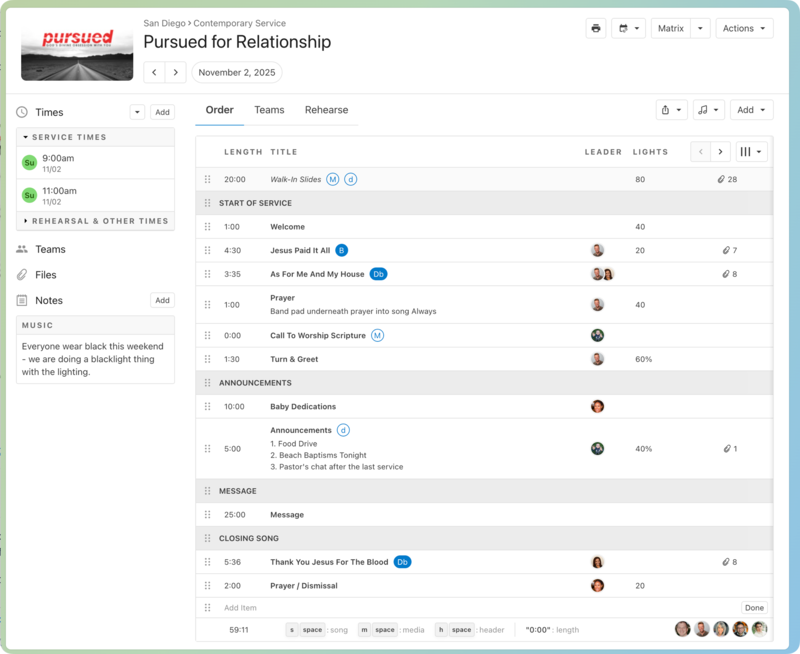This screenshot has height=654, width=800.
Task: Click the Done button
Action: click(x=754, y=608)
